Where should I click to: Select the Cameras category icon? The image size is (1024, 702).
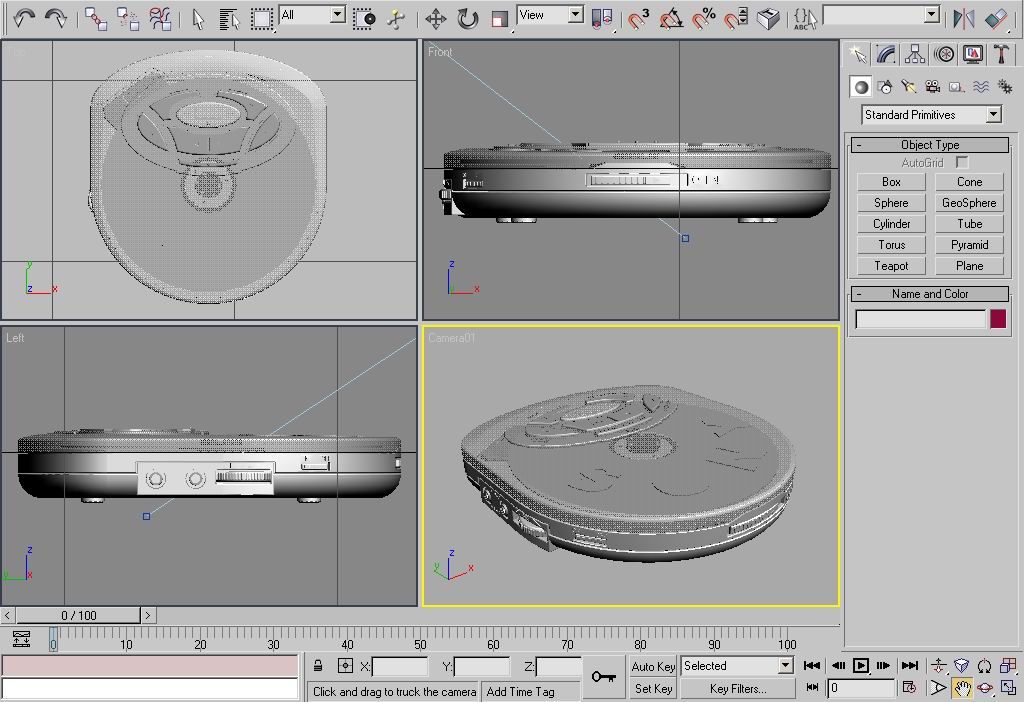pos(933,87)
